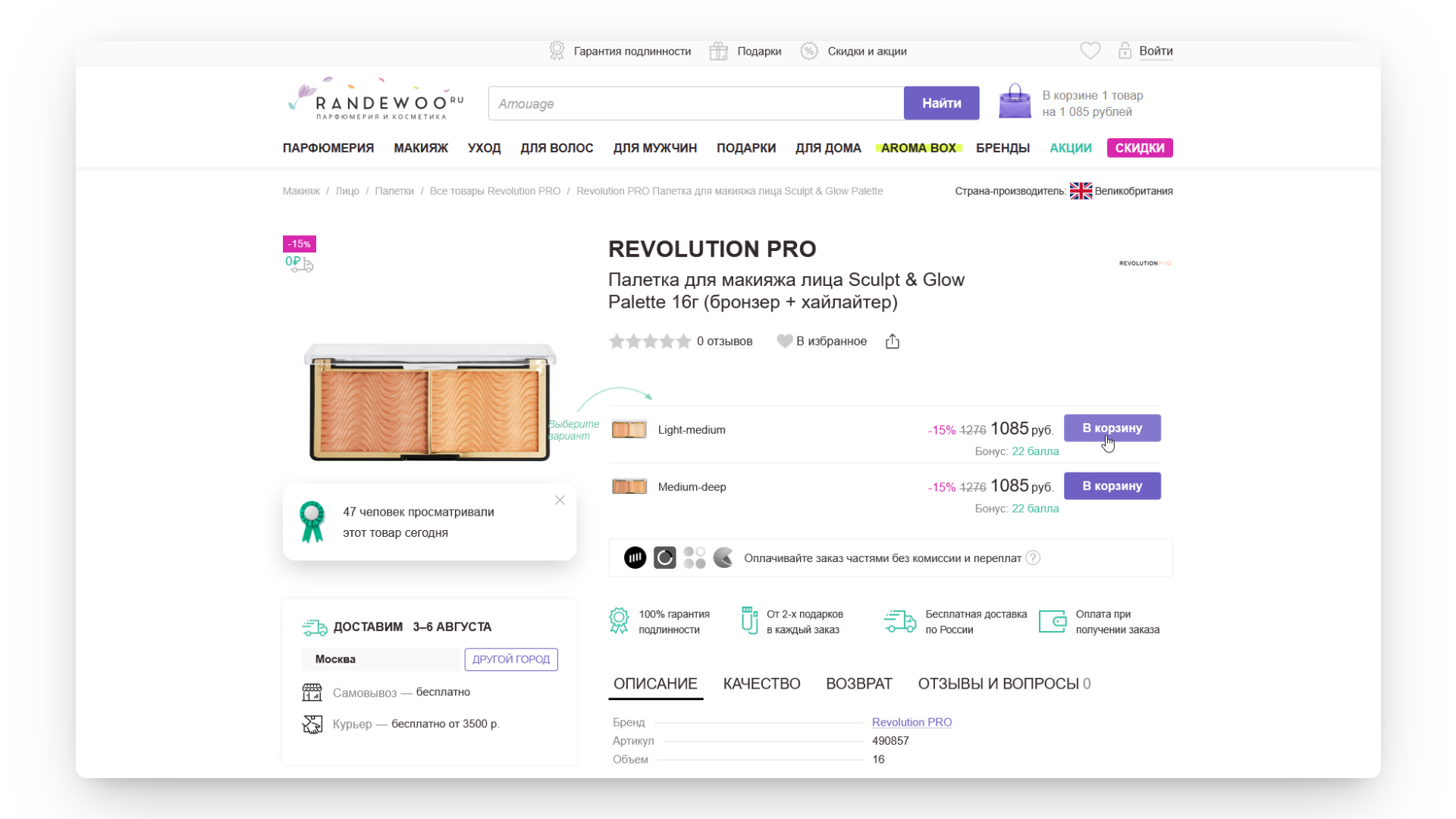Image resolution: width=1456 pixels, height=819 pixels.
Task: Open the Уход menu
Action: pos(485,148)
